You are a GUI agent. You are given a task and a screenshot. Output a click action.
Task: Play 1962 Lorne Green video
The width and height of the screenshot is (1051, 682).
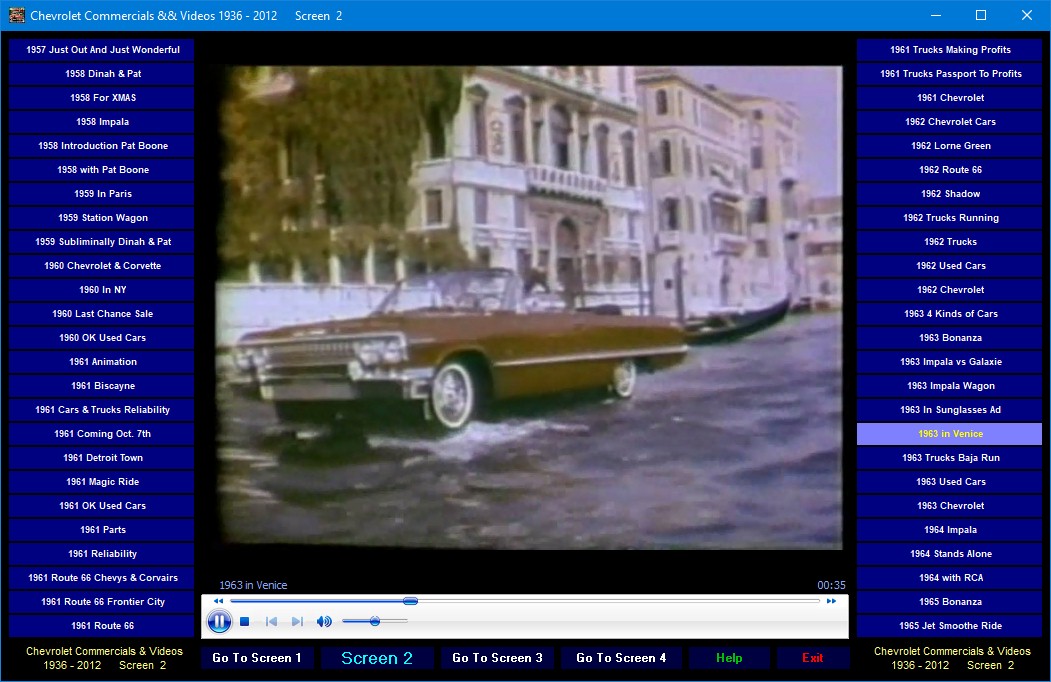[x=950, y=146]
